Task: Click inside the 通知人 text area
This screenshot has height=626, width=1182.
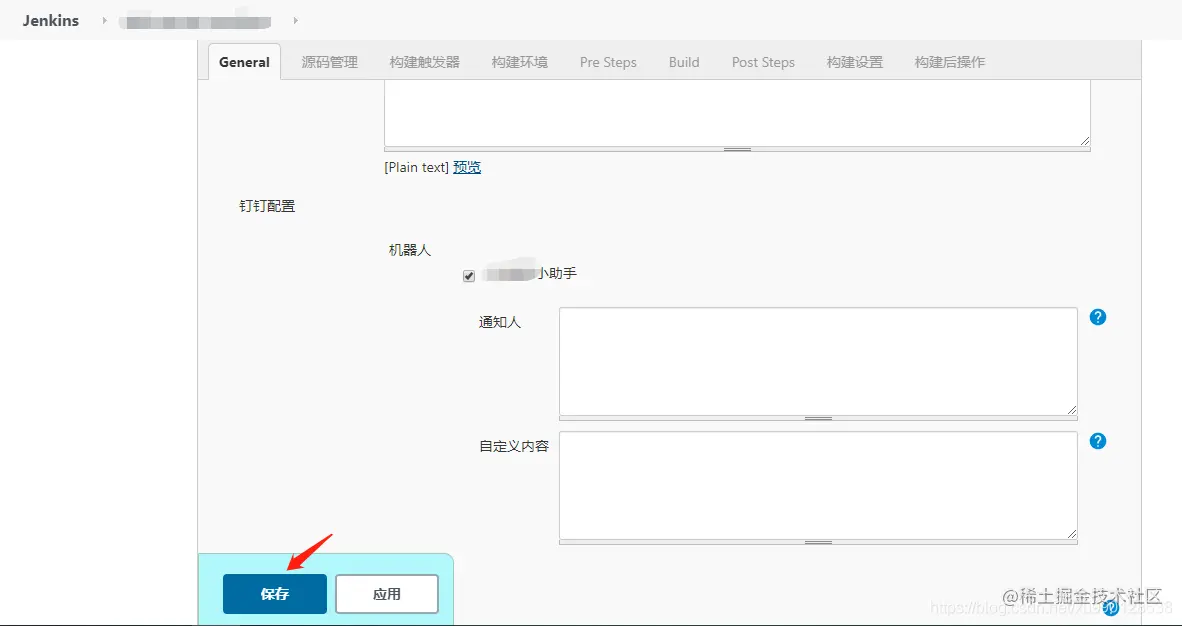Action: (818, 361)
